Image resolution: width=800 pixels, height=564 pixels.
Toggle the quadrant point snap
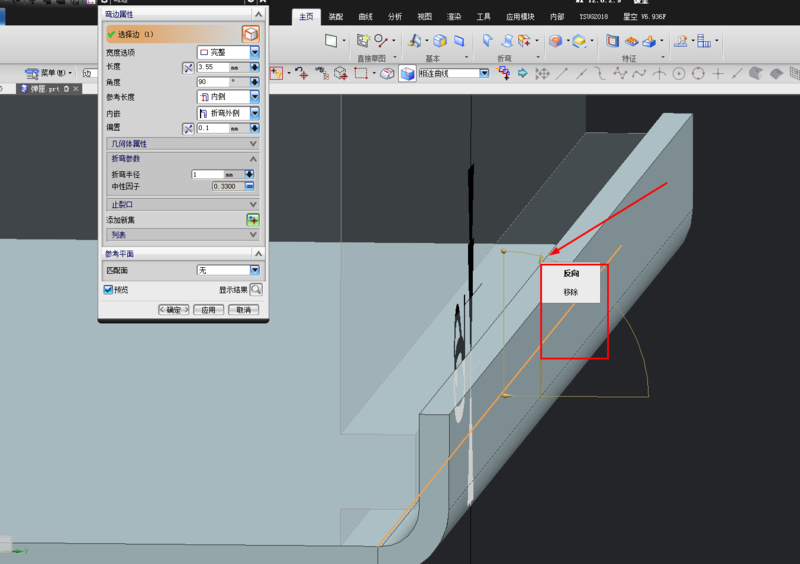698,73
